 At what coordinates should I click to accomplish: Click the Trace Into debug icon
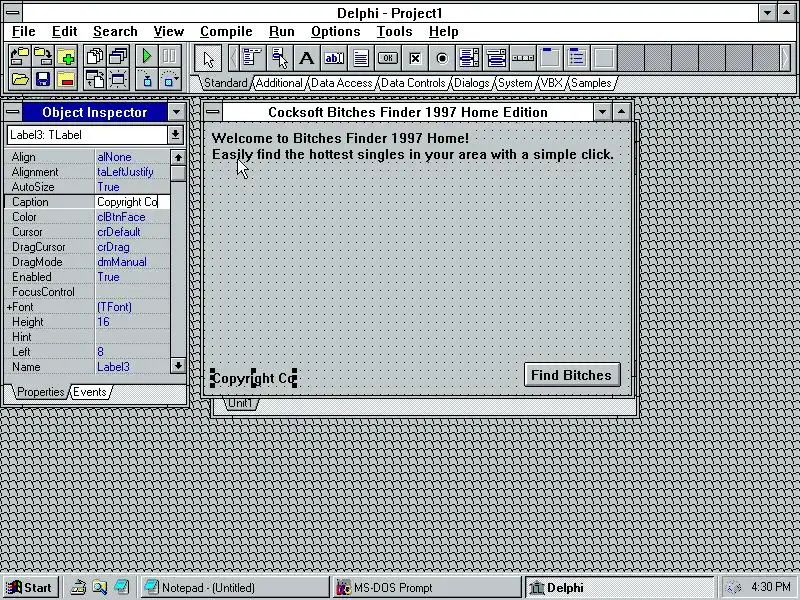(147, 79)
